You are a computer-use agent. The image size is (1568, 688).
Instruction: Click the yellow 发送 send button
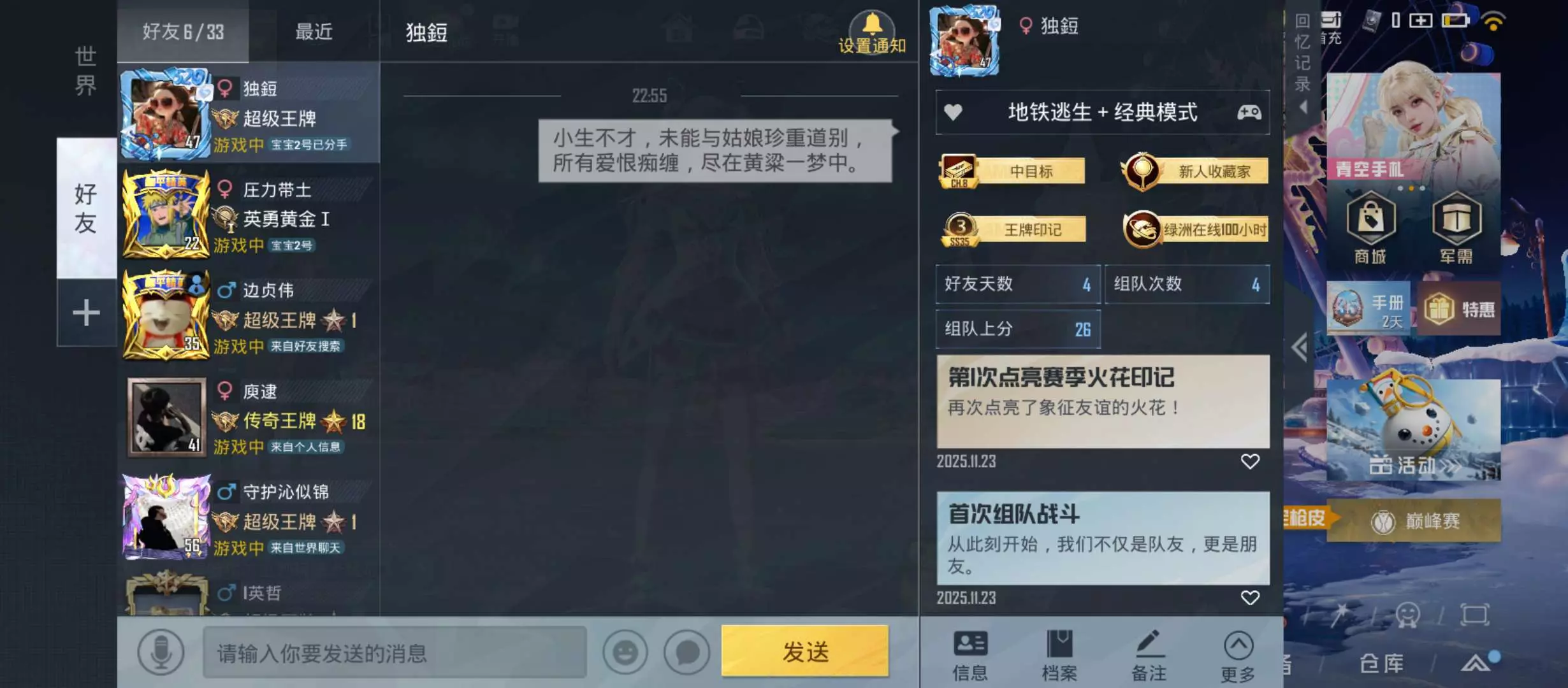click(805, 651)
